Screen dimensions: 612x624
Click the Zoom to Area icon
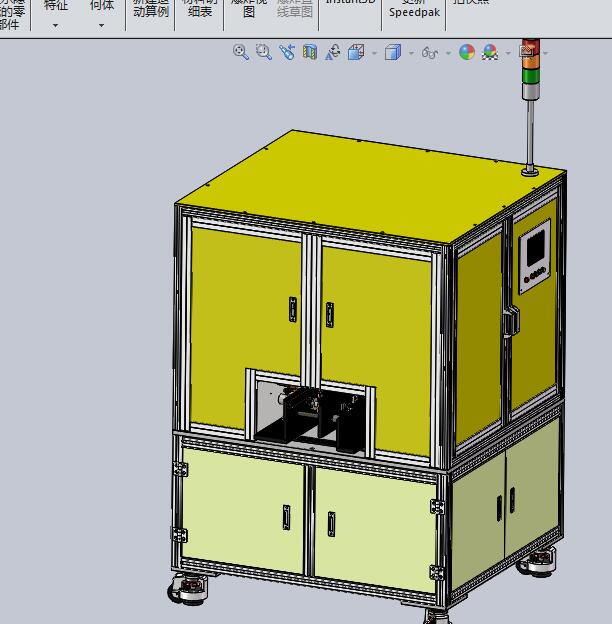[263, 52]
